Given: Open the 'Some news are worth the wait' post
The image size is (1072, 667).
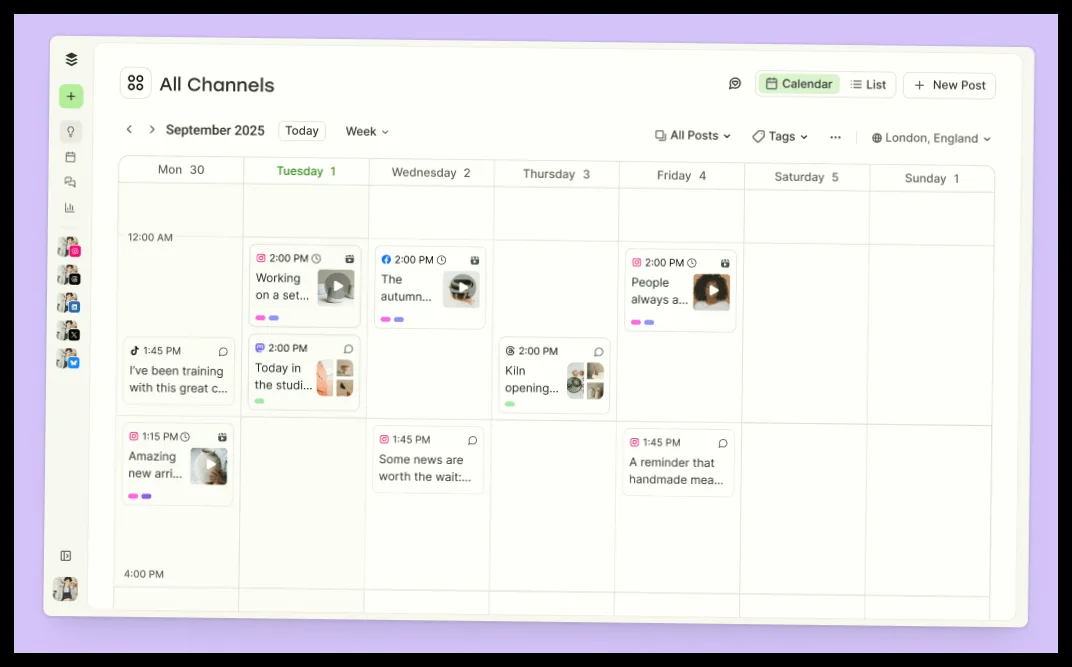Looking at the screenshot, I should click(x=428, y=460).
